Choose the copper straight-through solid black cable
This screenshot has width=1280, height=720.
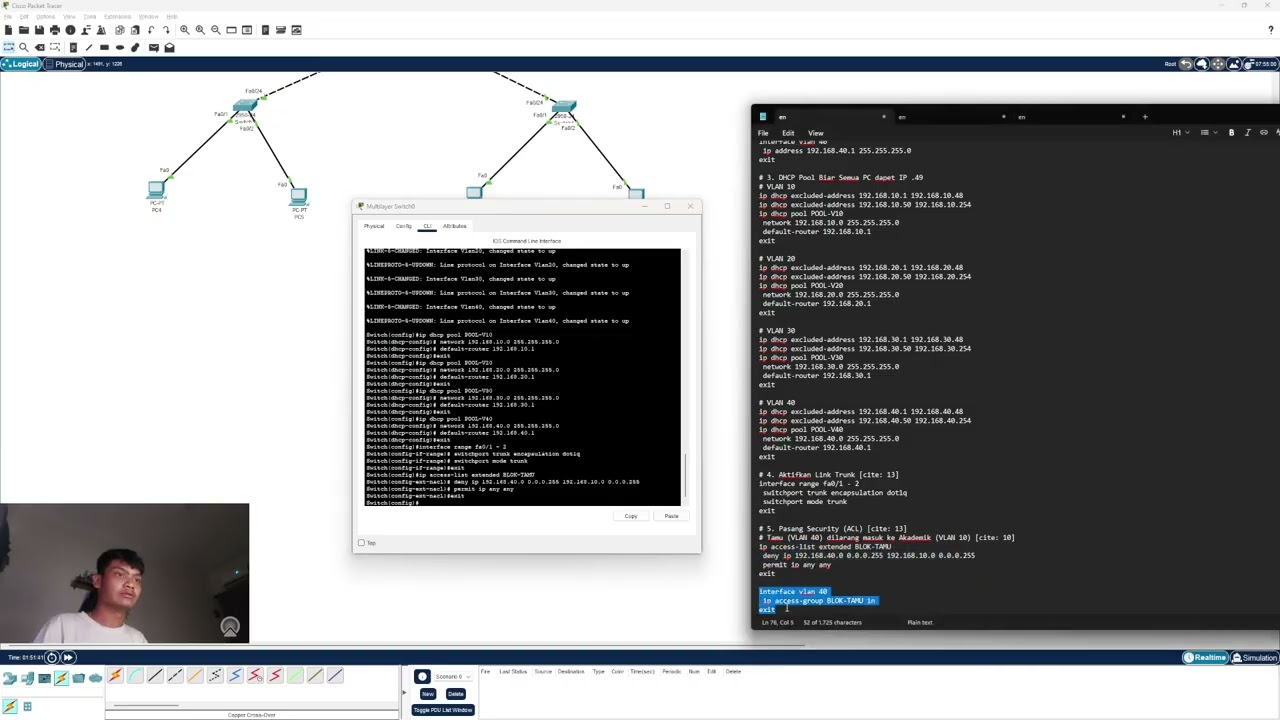pyautogui.click(x=155, y=677)
